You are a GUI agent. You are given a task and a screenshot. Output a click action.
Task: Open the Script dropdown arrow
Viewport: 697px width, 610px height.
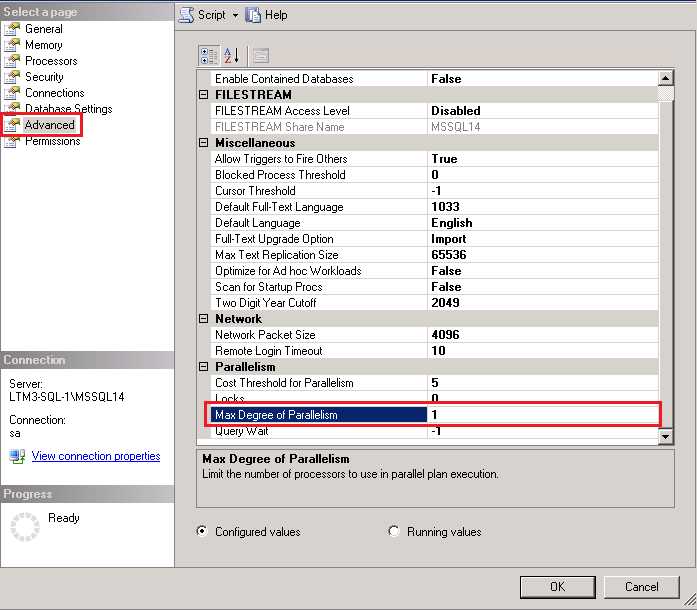235,15
